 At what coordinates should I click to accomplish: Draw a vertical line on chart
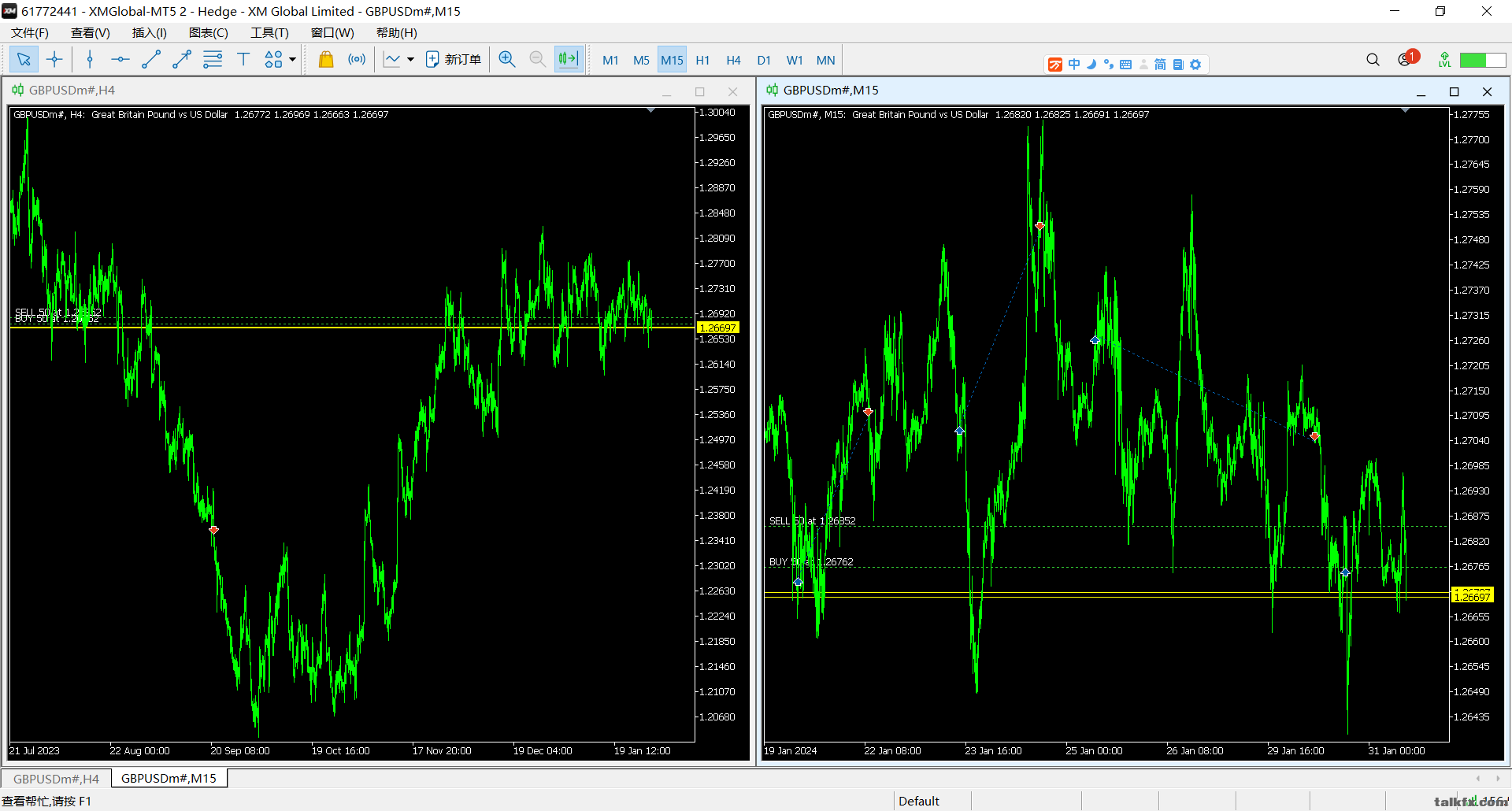click(x=90, y=60)
